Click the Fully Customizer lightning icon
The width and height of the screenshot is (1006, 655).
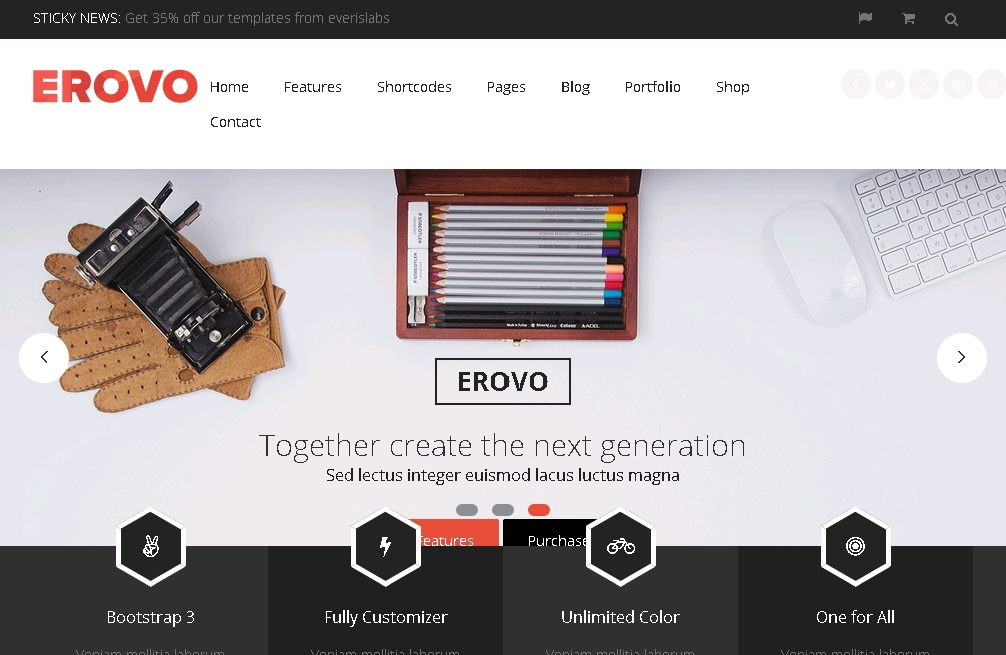pos(386,547)
